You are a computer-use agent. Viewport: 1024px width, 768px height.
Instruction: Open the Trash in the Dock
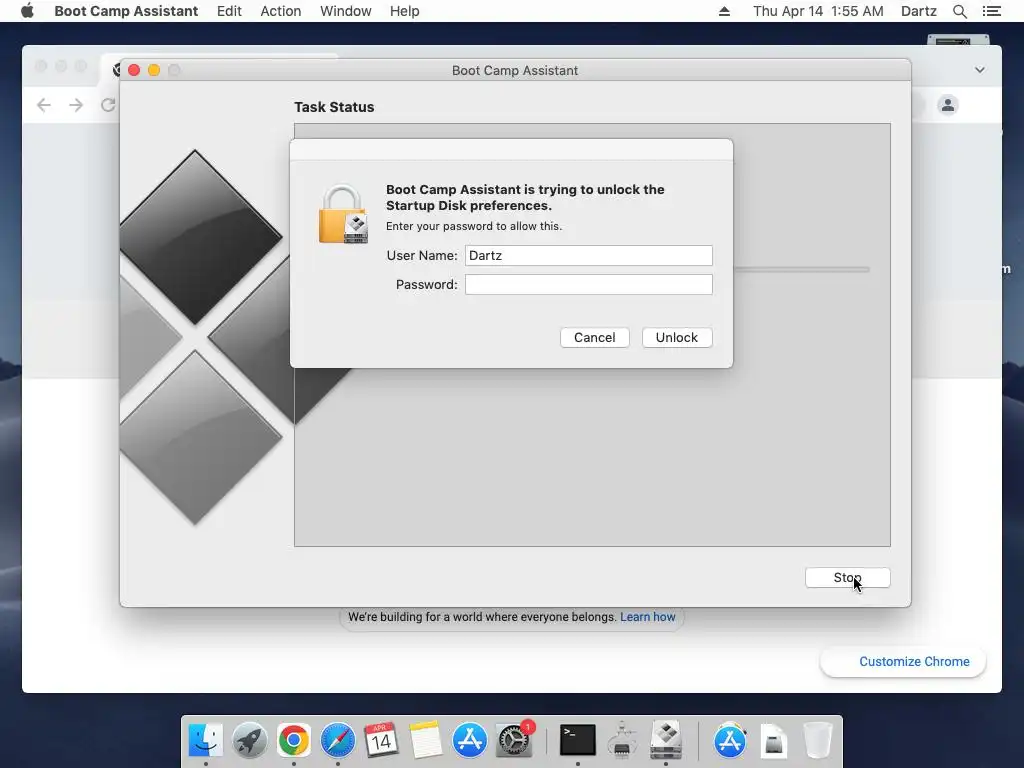817,741
